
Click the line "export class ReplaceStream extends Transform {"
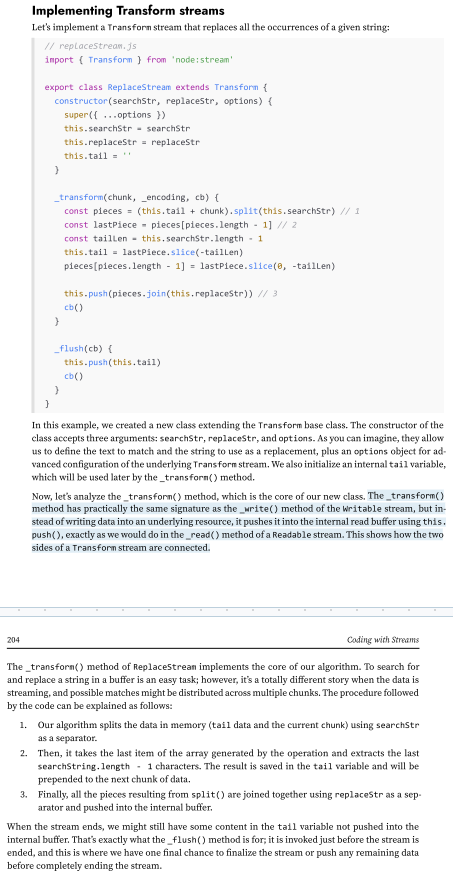[156, 87]
